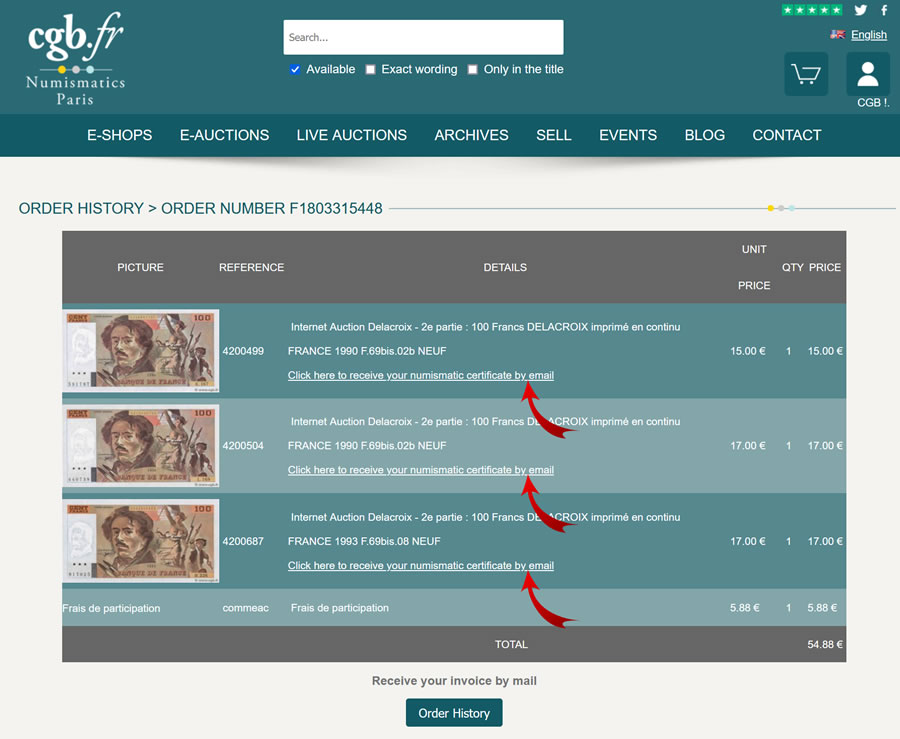Open banknote thumbnail for reference 4200504
Viewport: 900px width, 739px height.
(141, 446)
